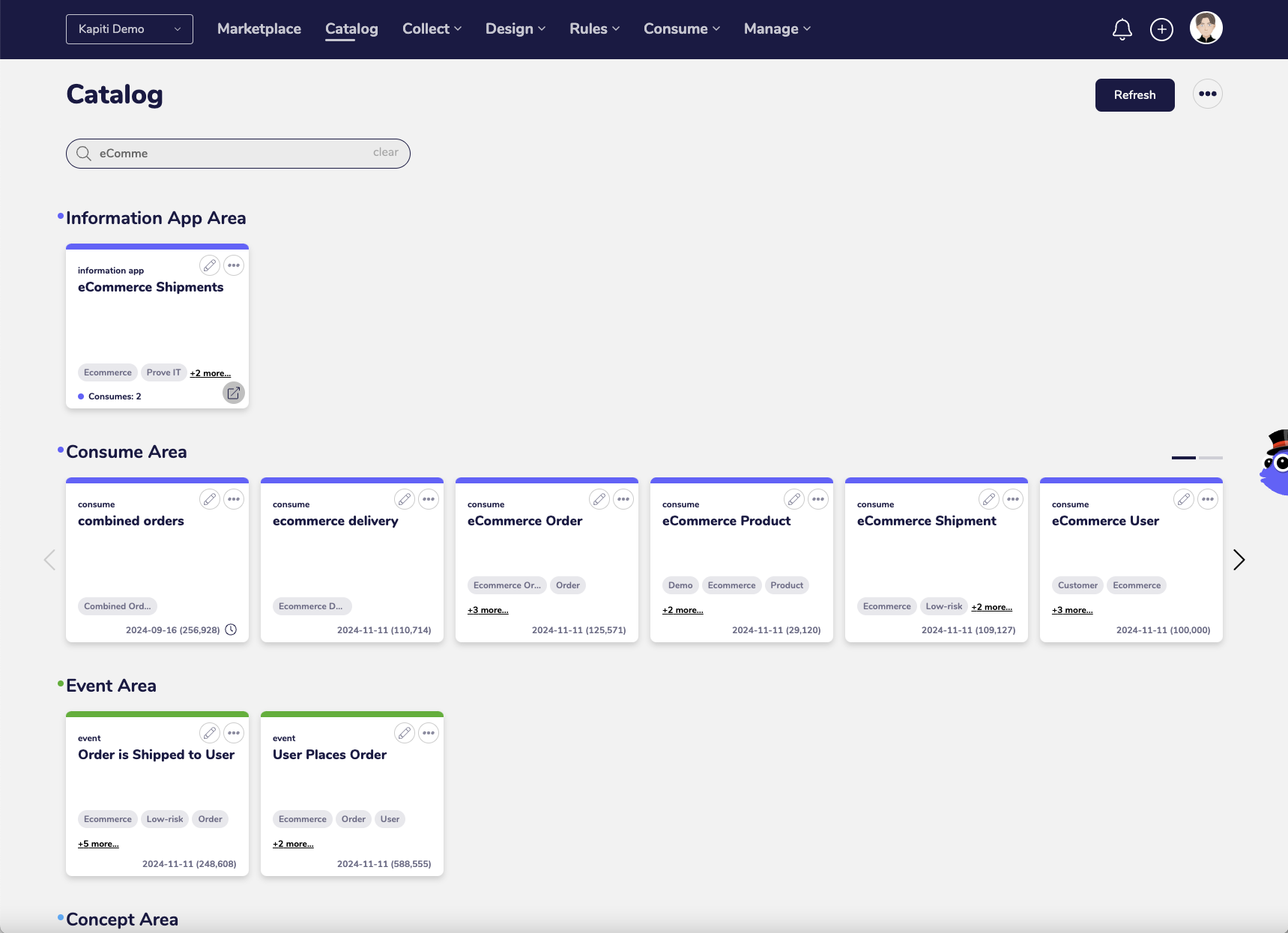Image resolution: width=1288 pixels, height=933 pixels.
Task: Click the right arrow to browse Consume Area
Action: click(1238, 560)
